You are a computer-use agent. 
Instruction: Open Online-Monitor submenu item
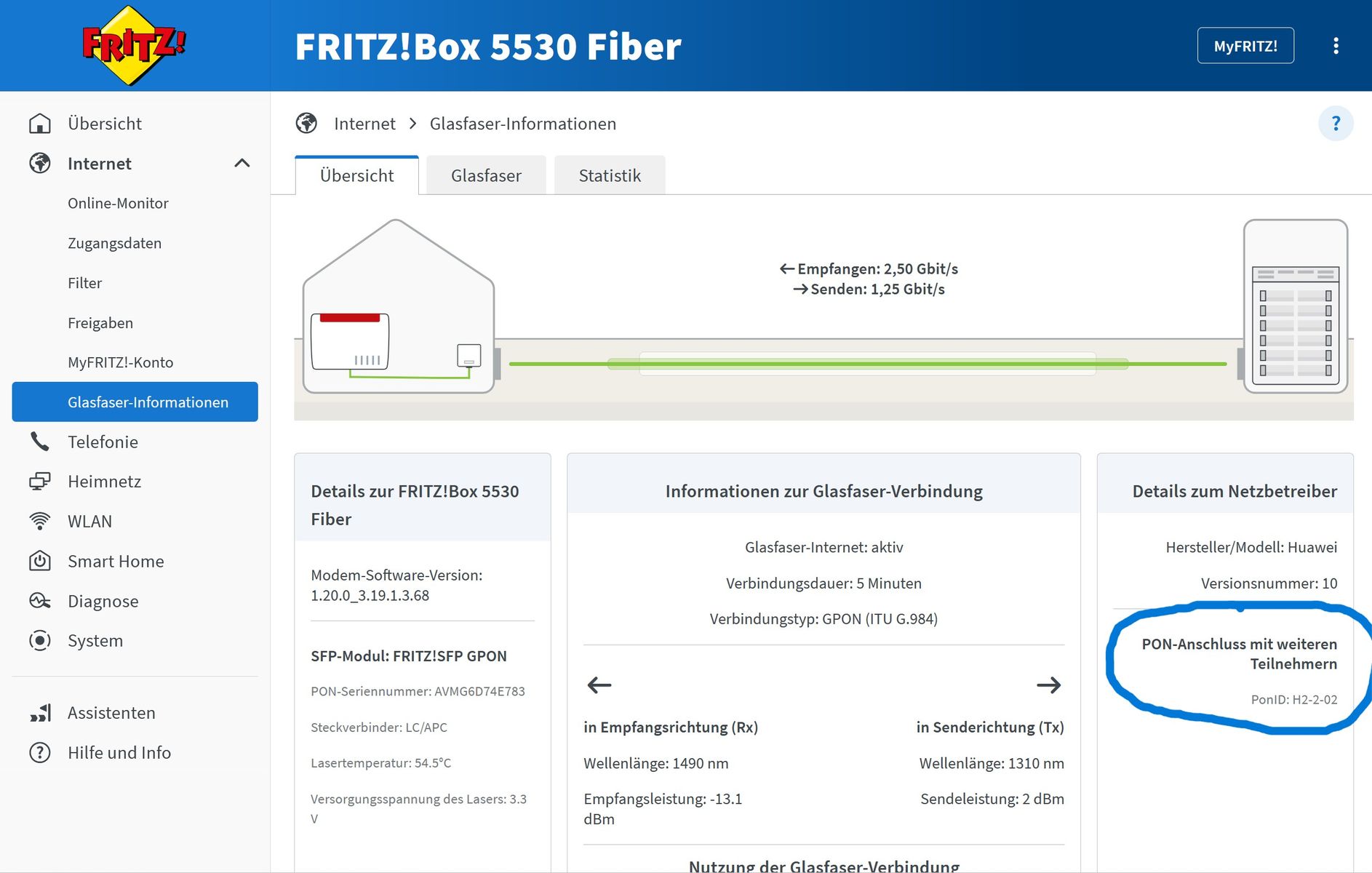coord(118,203)
